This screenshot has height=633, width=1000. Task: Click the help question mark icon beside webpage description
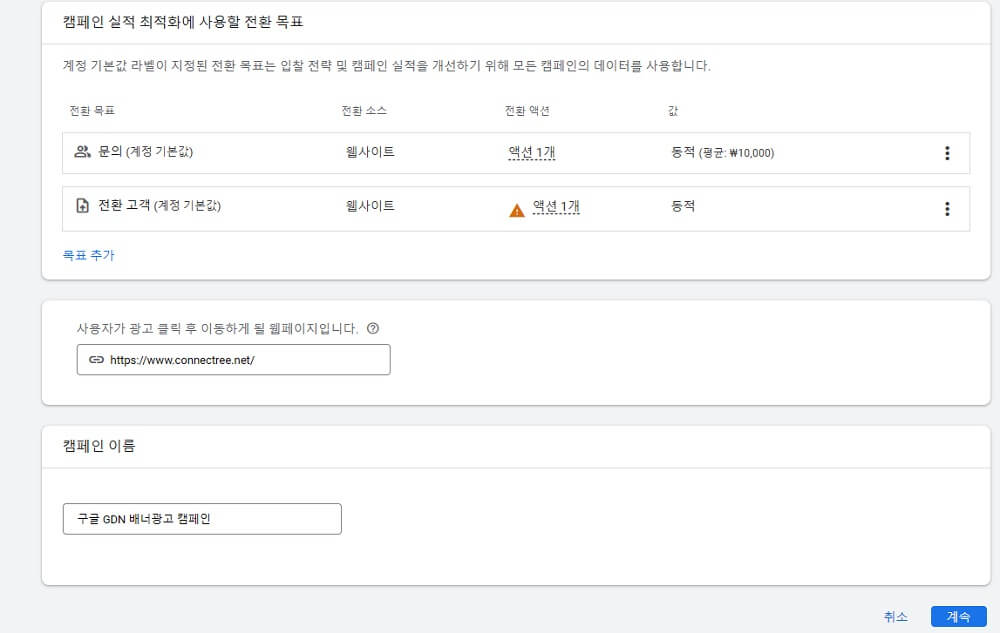tap(373, 328)
